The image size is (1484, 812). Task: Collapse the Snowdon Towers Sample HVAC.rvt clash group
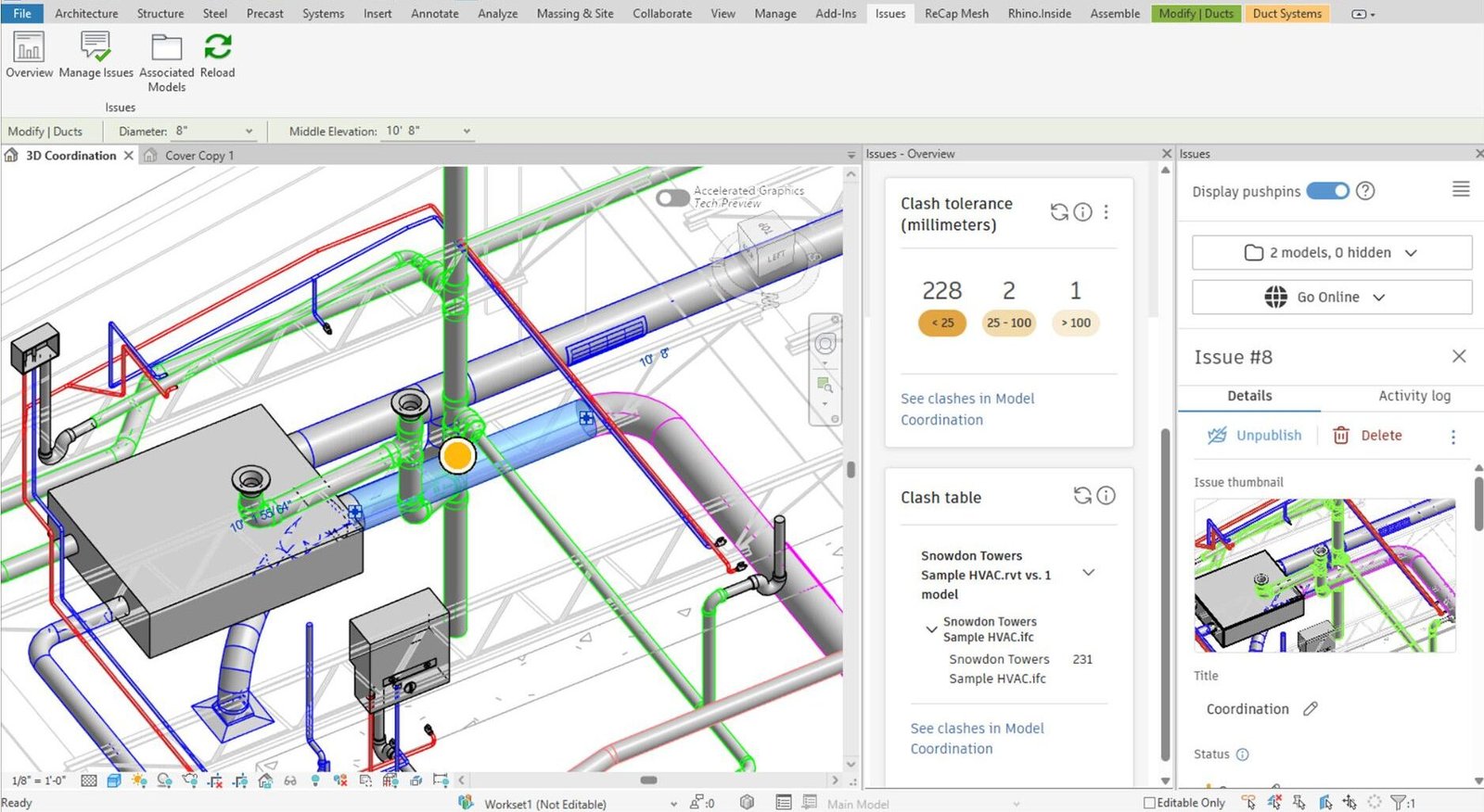[1089, 573]
